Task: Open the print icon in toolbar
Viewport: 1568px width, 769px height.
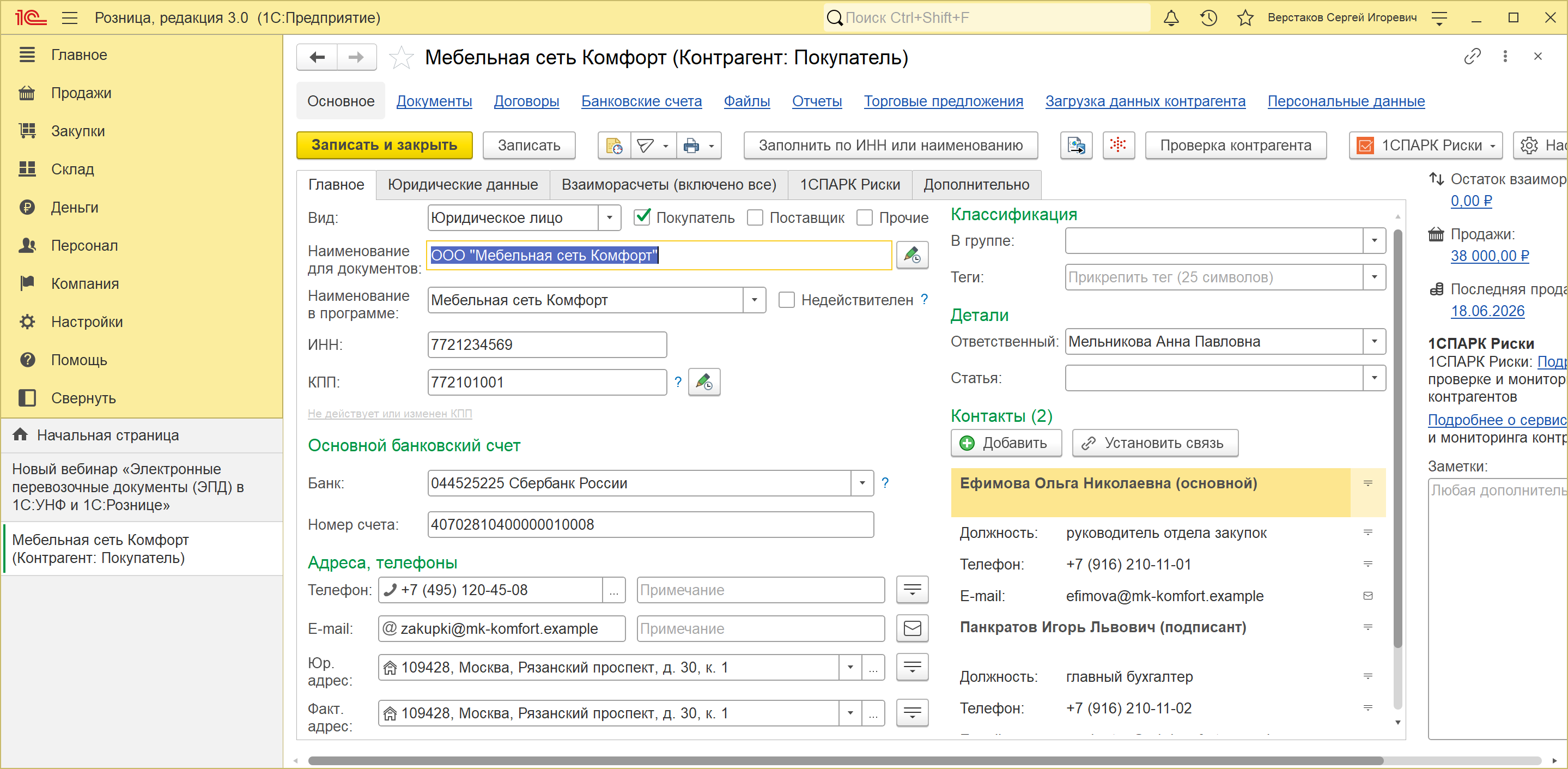Action: [x=691, y=146]
